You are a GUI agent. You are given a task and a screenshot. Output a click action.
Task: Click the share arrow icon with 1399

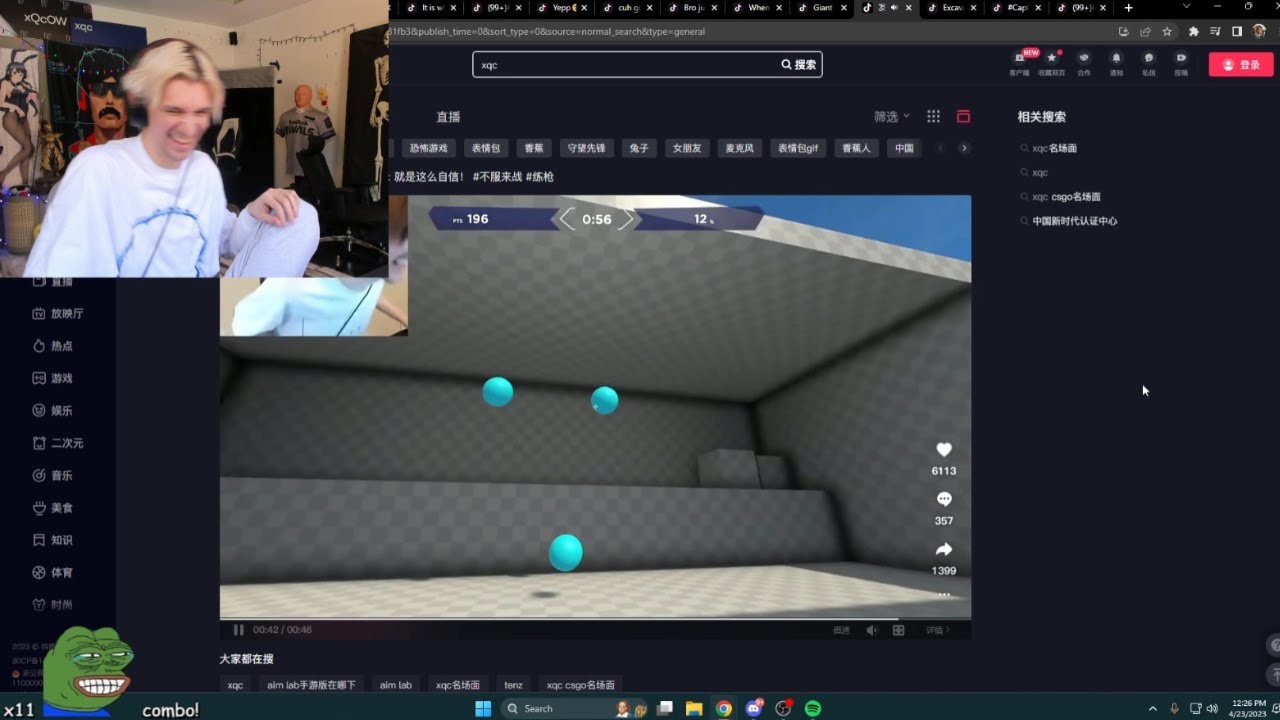coord(943,549)
